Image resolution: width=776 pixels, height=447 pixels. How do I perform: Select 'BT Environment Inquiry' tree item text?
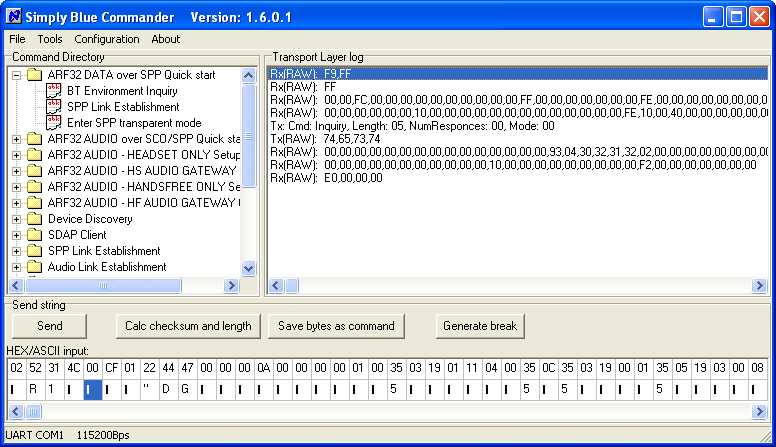click(122, 91)
